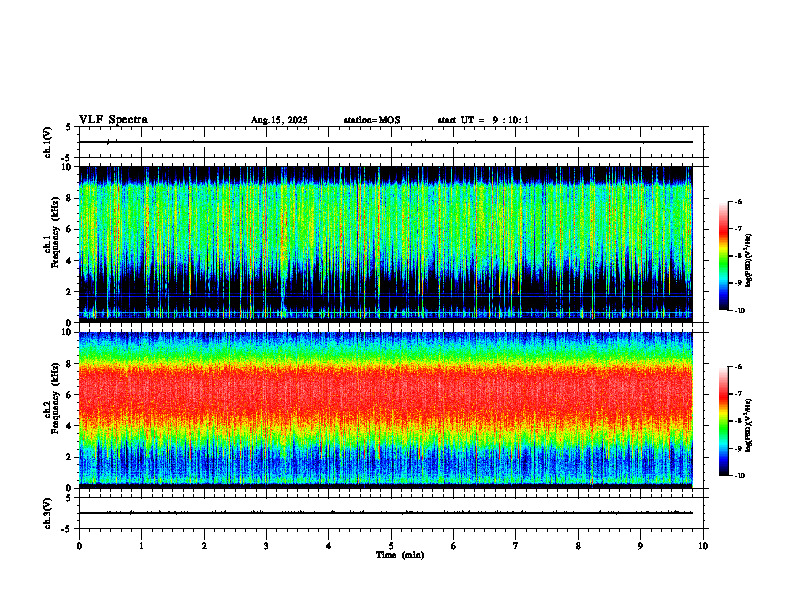
Task: Click the "5" tick on ch.3(V) axis
Action: [x=68, y=498]
